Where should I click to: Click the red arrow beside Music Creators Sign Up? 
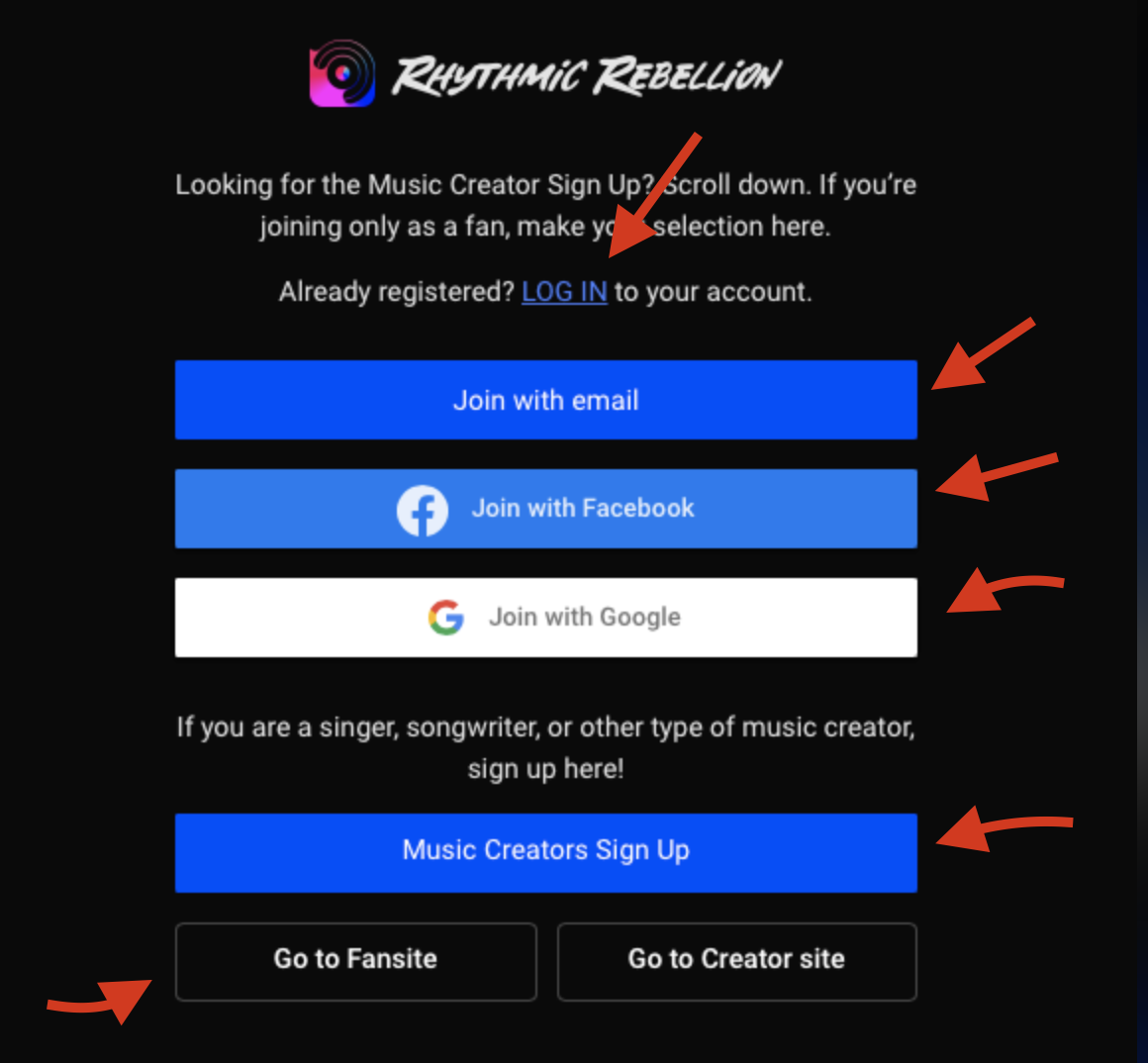1004,829
